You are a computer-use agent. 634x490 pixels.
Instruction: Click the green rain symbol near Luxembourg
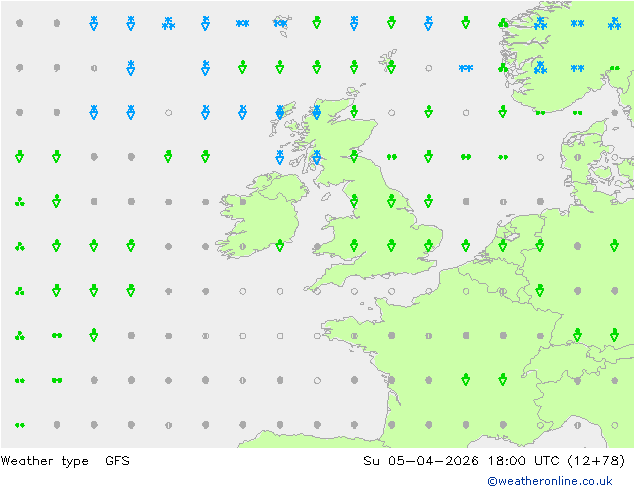pos(540,290)
